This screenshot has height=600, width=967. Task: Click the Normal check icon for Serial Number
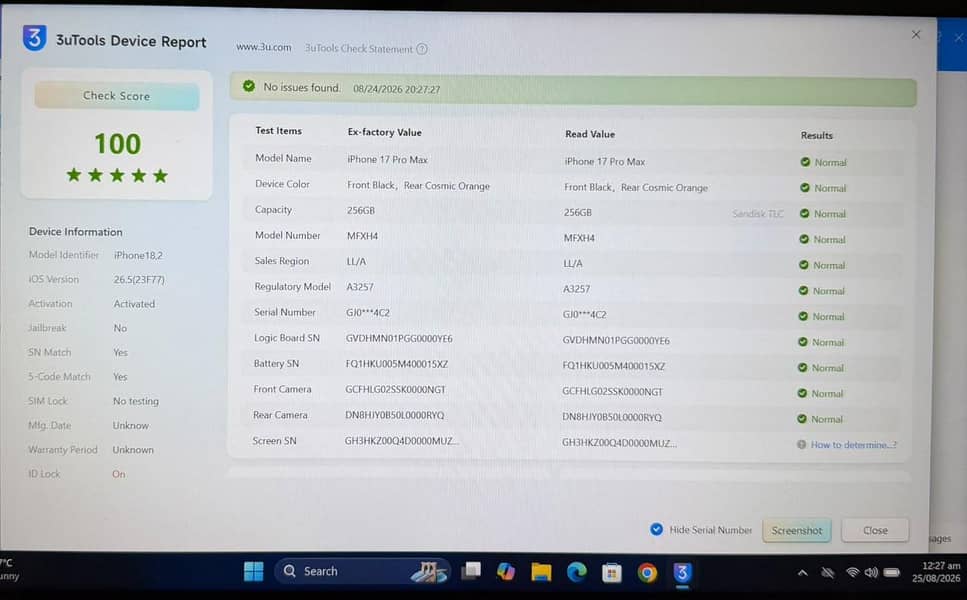coord(802,316)
